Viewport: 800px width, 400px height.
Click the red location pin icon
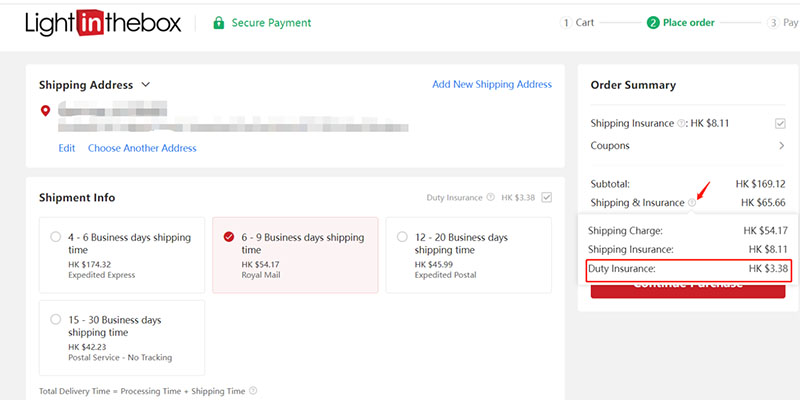(x=45, y=110)
